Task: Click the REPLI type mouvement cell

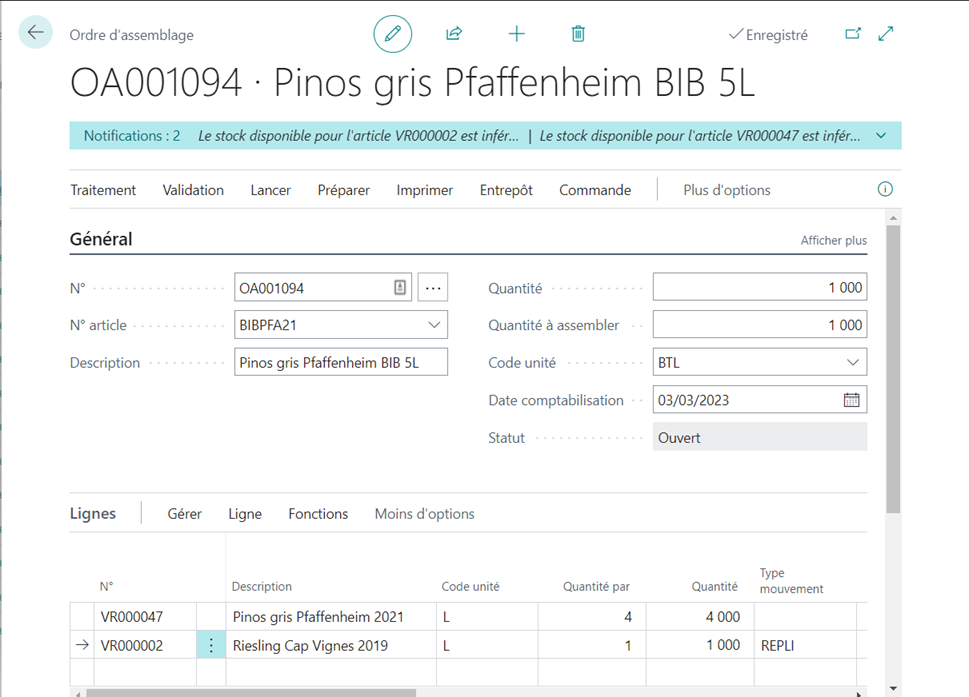Action: pos(805,645)
